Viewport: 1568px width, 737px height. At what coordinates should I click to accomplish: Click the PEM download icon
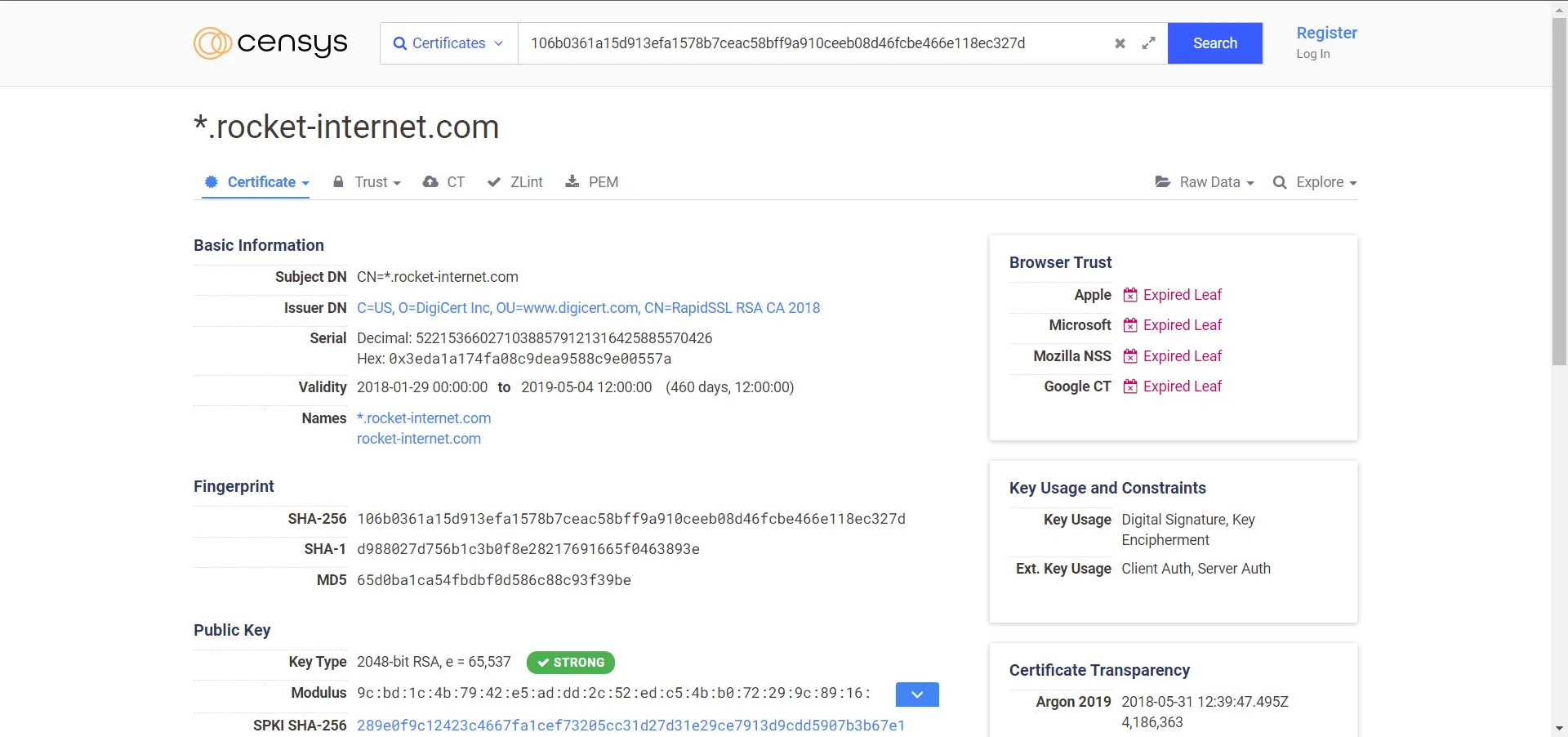pyautogui.click(x=572, y=181)
